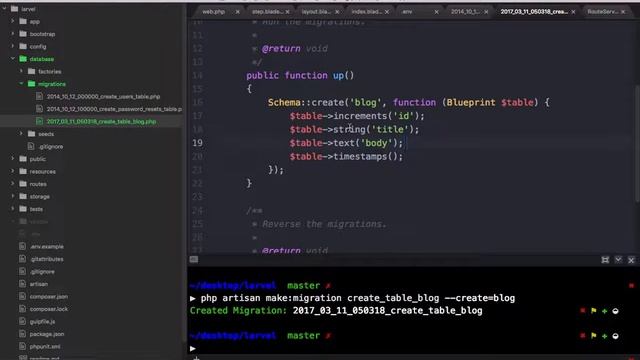The image size is (640, 360).
Task: Close the active 2017_03_11_050318 tab
Action: click(573, 12)
